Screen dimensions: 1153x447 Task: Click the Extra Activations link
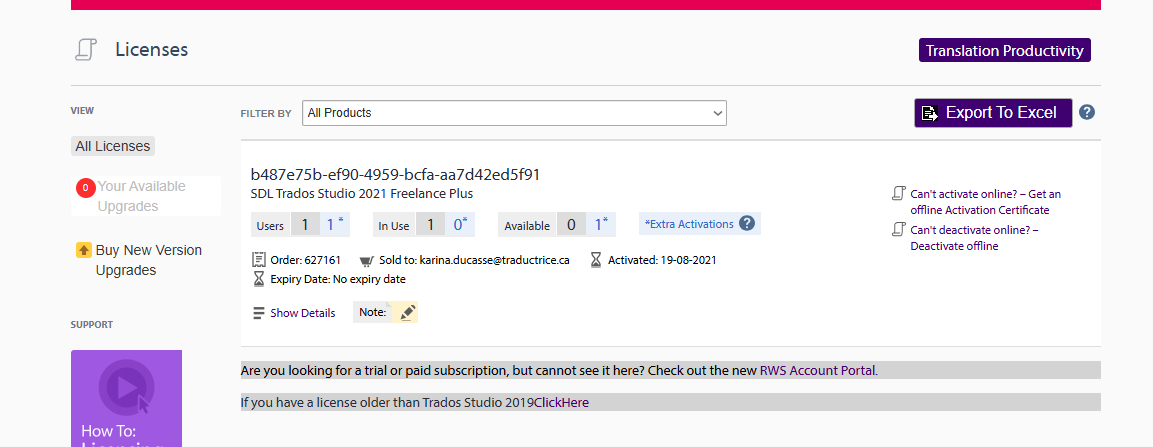coord(689,224)
